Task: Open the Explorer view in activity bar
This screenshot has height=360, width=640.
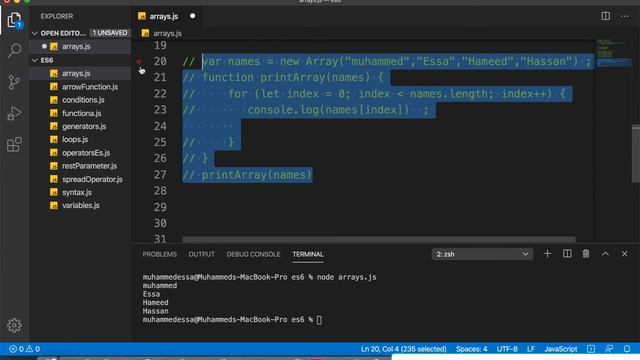Action: (14, 20)
